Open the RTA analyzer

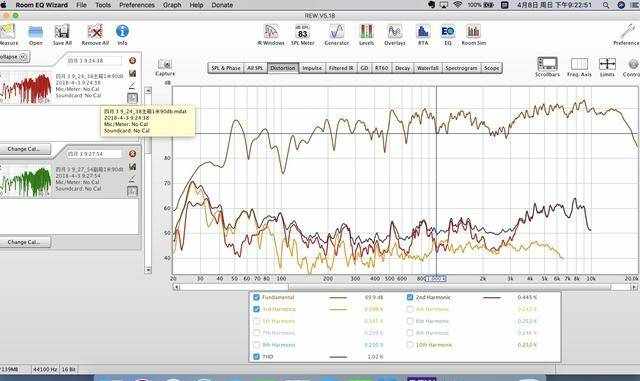point(423,35)
